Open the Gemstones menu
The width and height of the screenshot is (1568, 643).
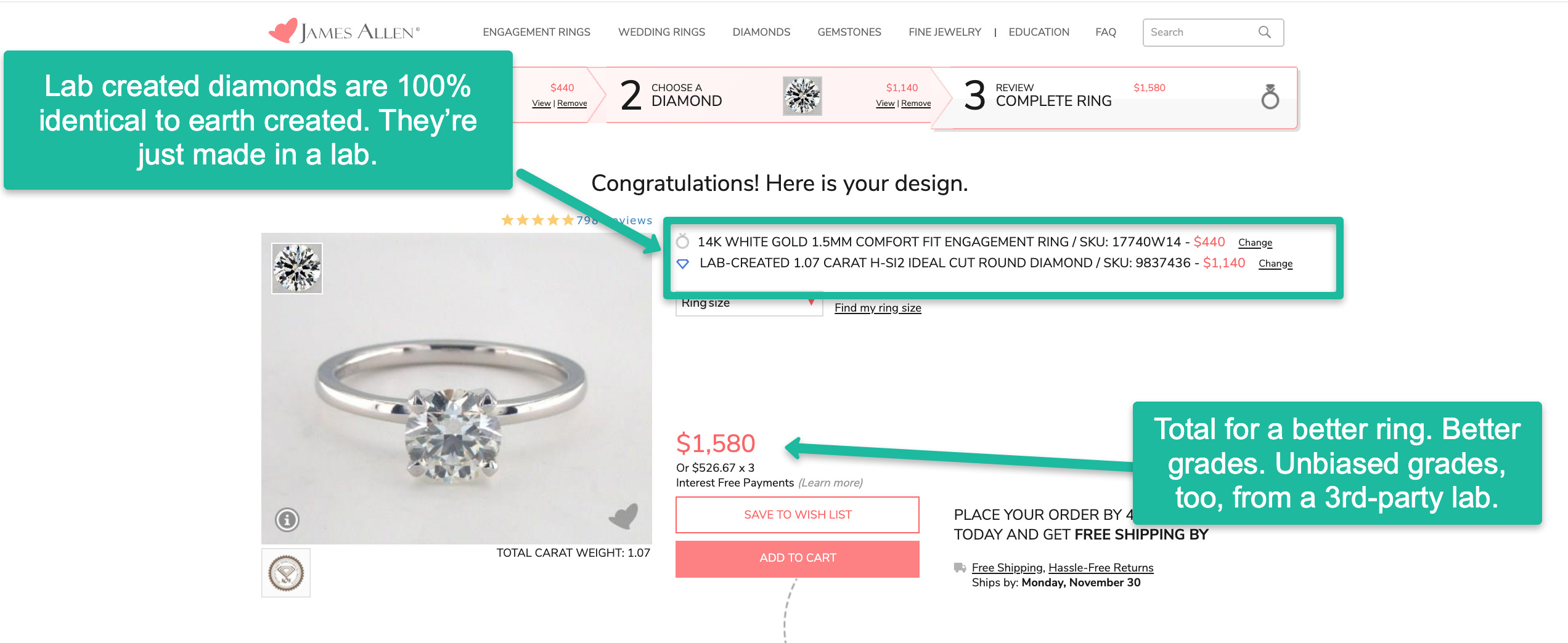(x=849, y=32)
